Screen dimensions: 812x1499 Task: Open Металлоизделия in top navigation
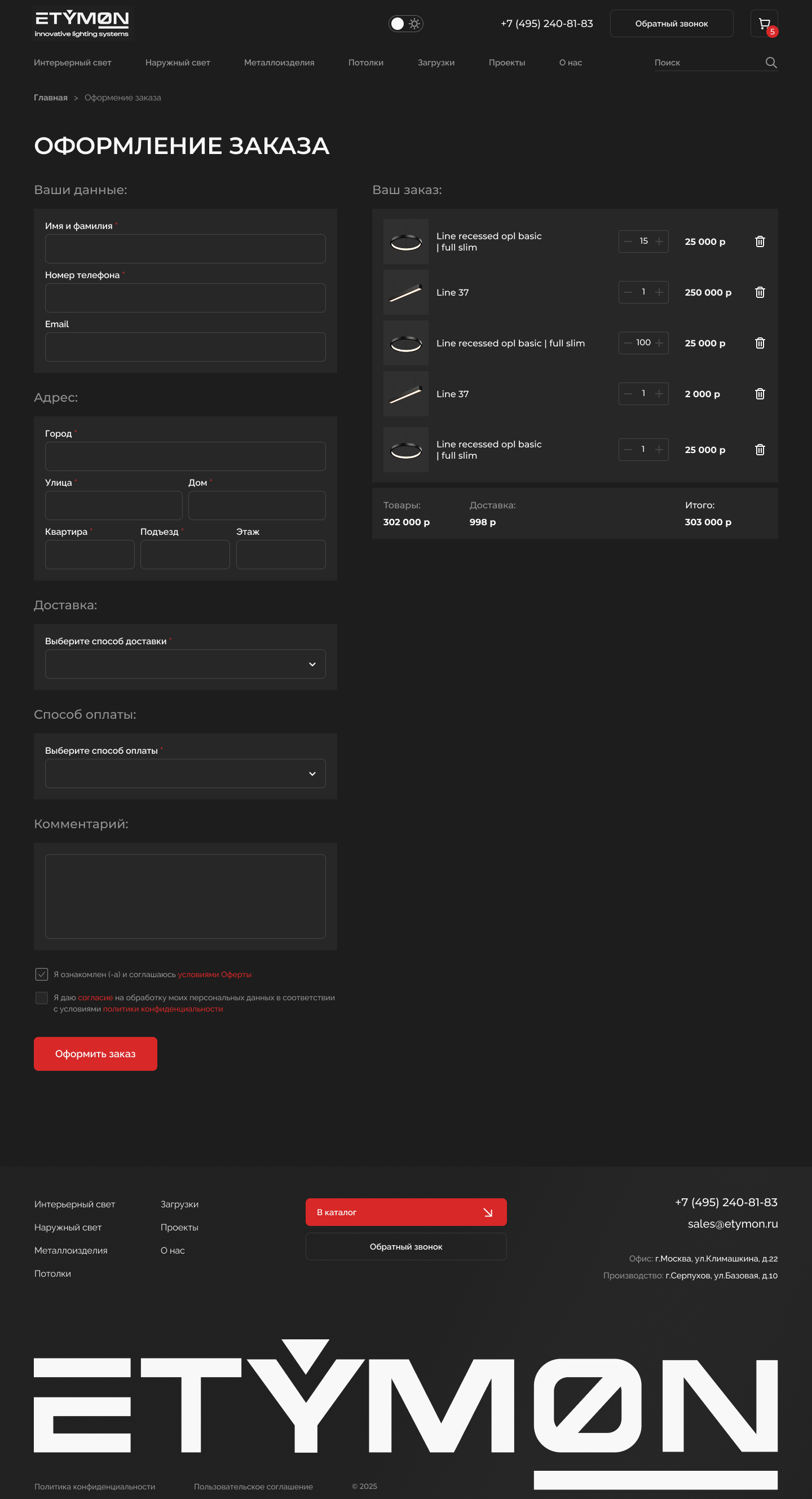[x=279, y=62]
